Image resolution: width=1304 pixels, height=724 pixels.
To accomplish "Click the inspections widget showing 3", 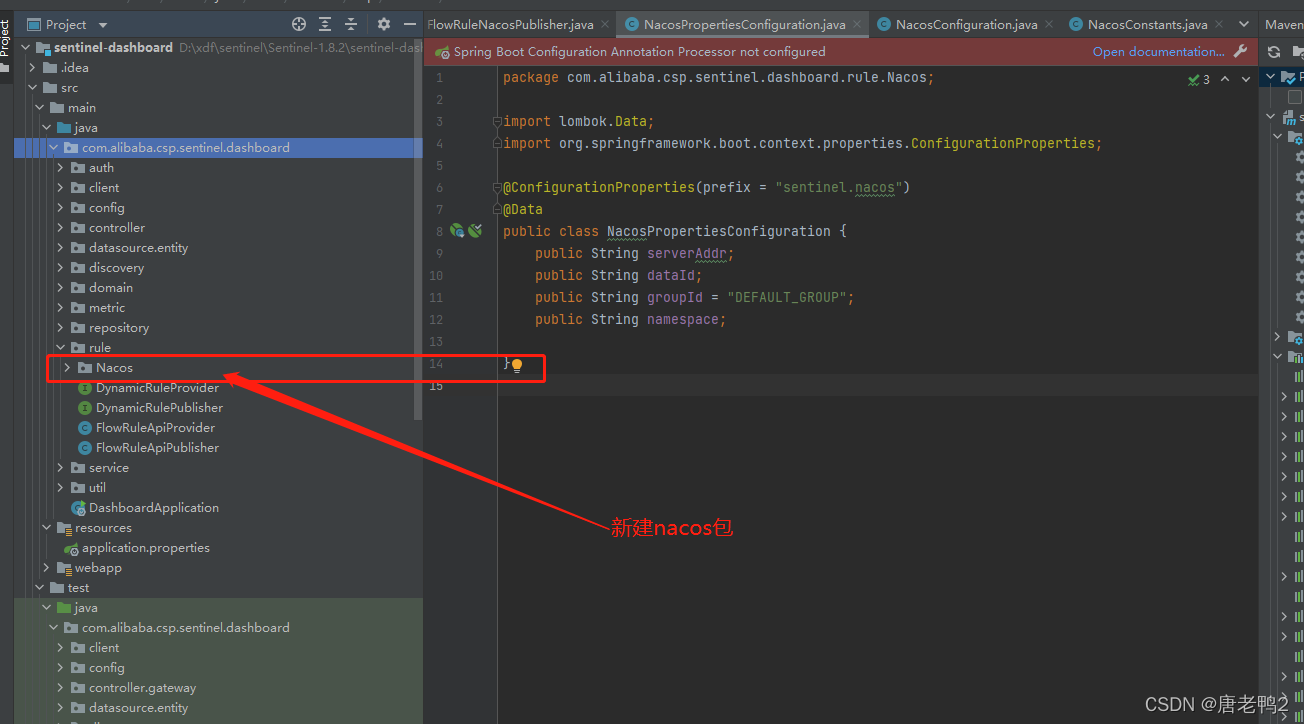I will 1198,79.
